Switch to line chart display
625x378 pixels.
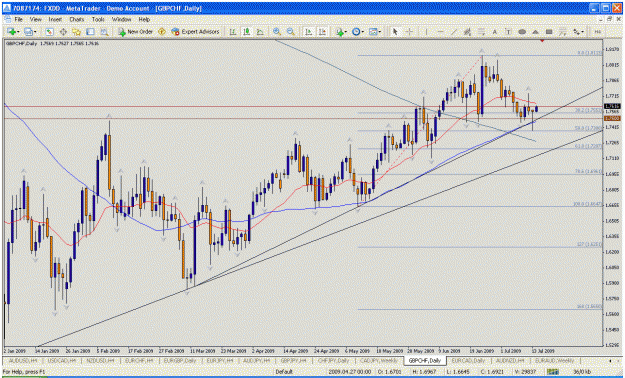(260, 32)
